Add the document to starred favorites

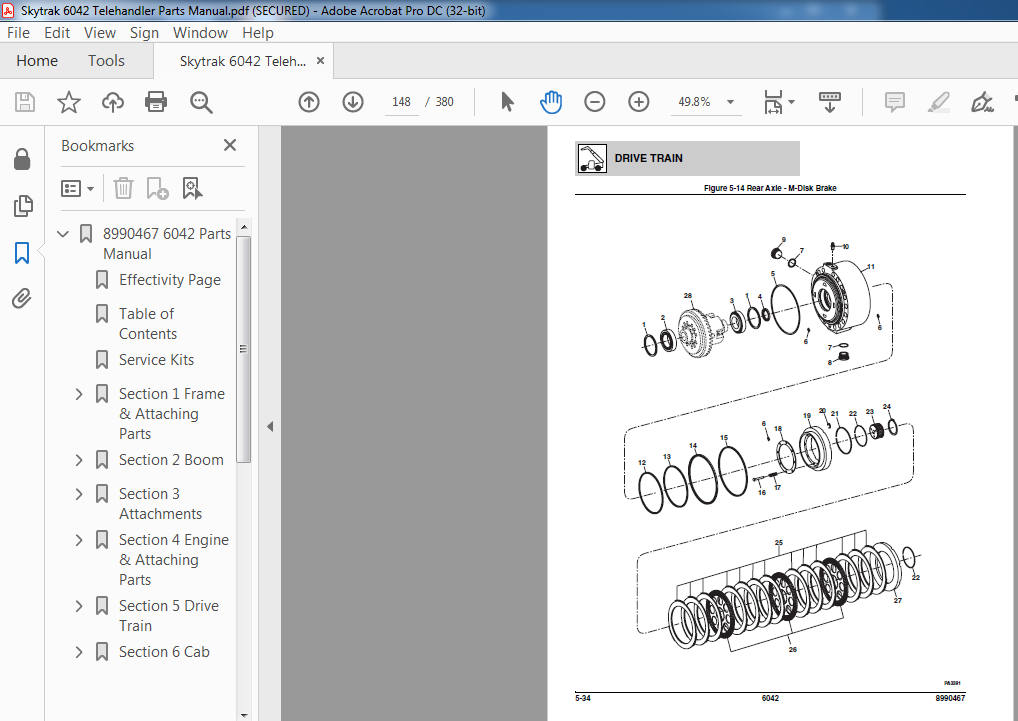tap(69, 102)
